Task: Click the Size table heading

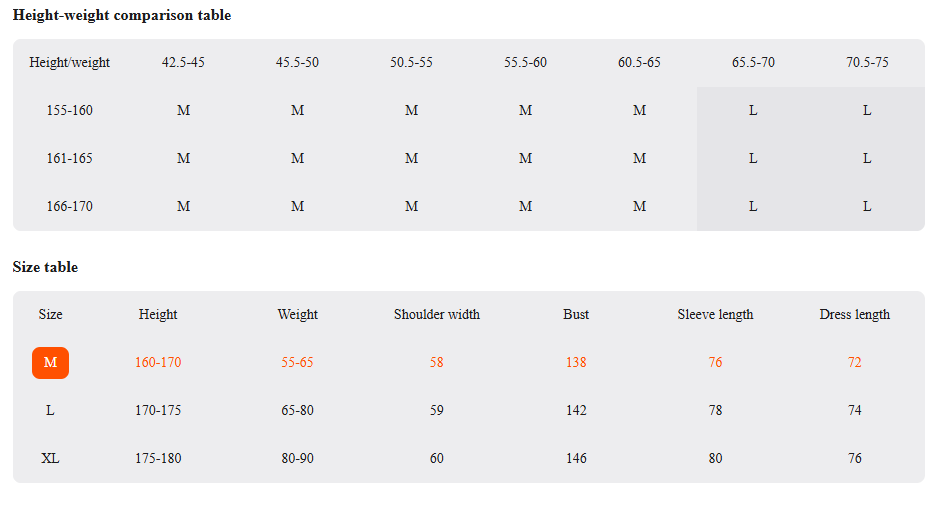Action: (45, 267)
